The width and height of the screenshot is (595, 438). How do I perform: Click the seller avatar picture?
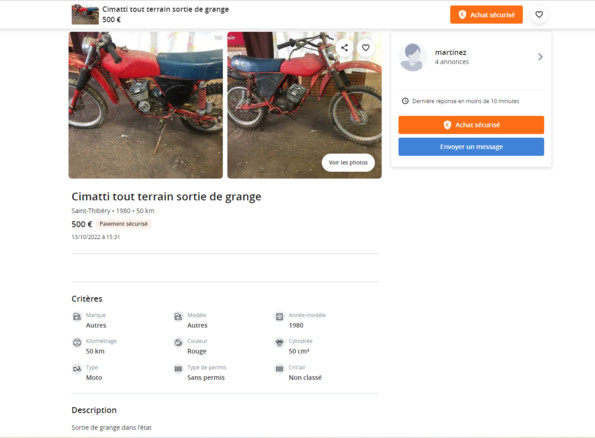pos(413,57)
